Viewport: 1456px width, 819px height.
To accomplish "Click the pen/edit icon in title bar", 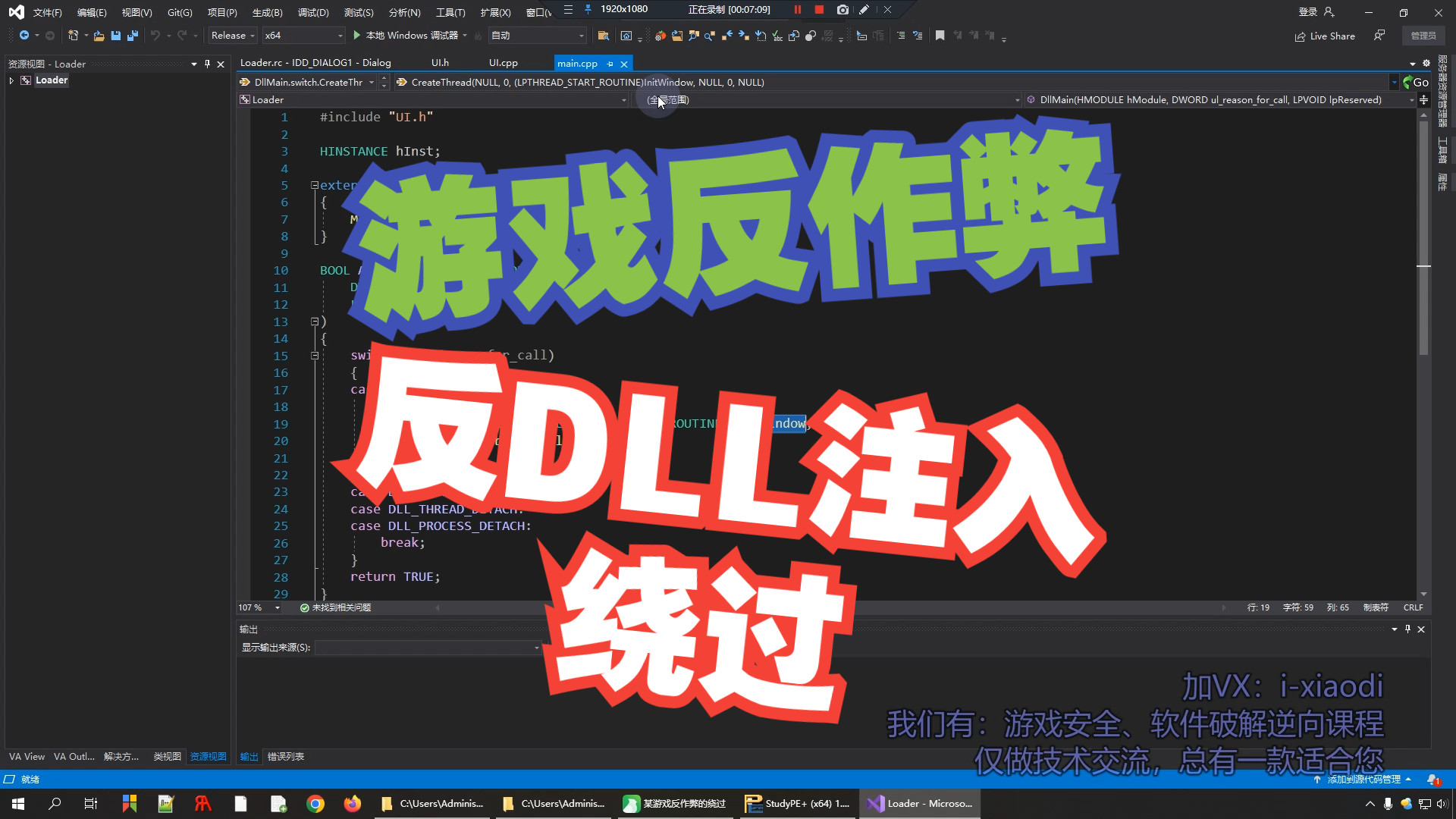I will point(863,9).
